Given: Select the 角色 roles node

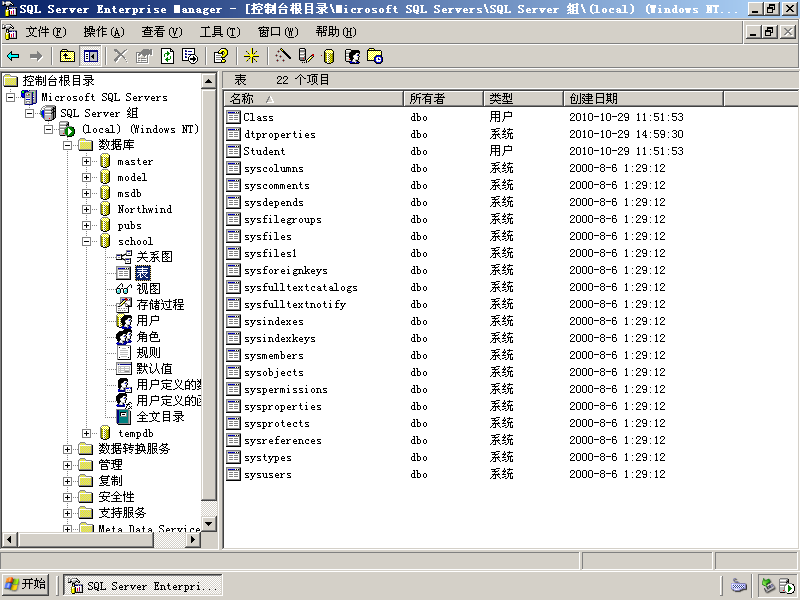Looking at the screenshot, I should [x=147, y=337].
